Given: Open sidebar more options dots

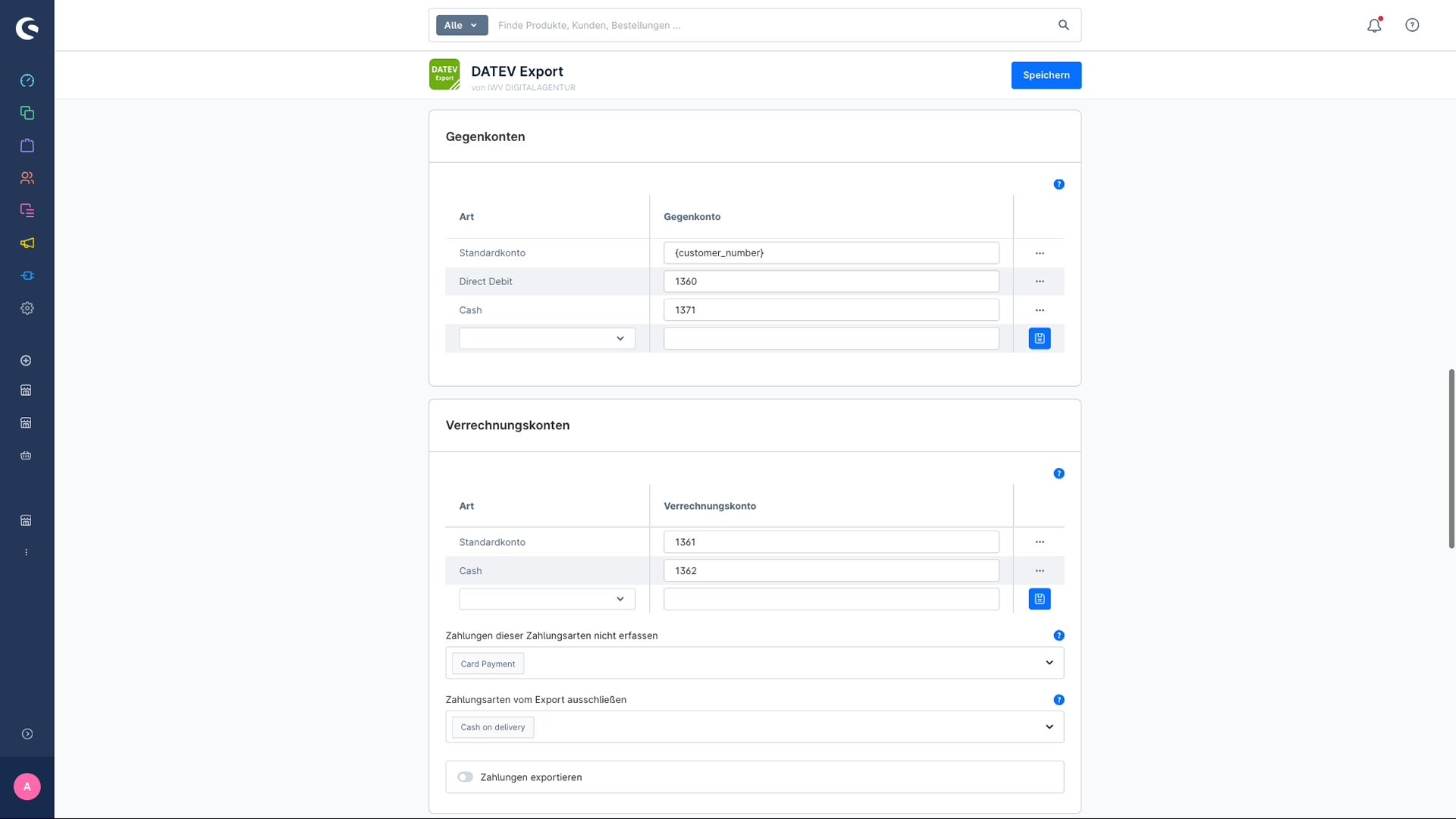Looking at the screenshot, I should 27,552.
